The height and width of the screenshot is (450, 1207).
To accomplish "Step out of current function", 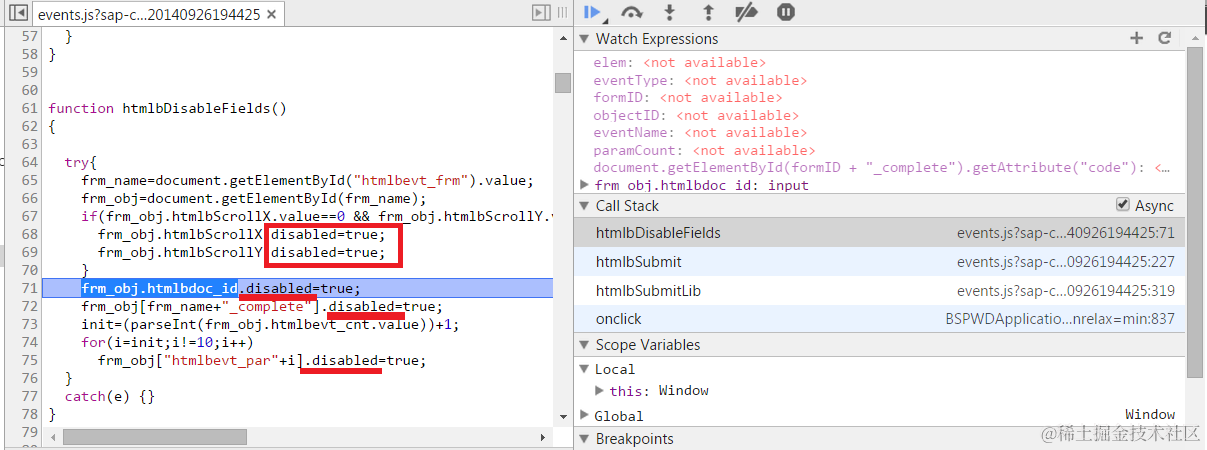I will [x=708, y=13].
